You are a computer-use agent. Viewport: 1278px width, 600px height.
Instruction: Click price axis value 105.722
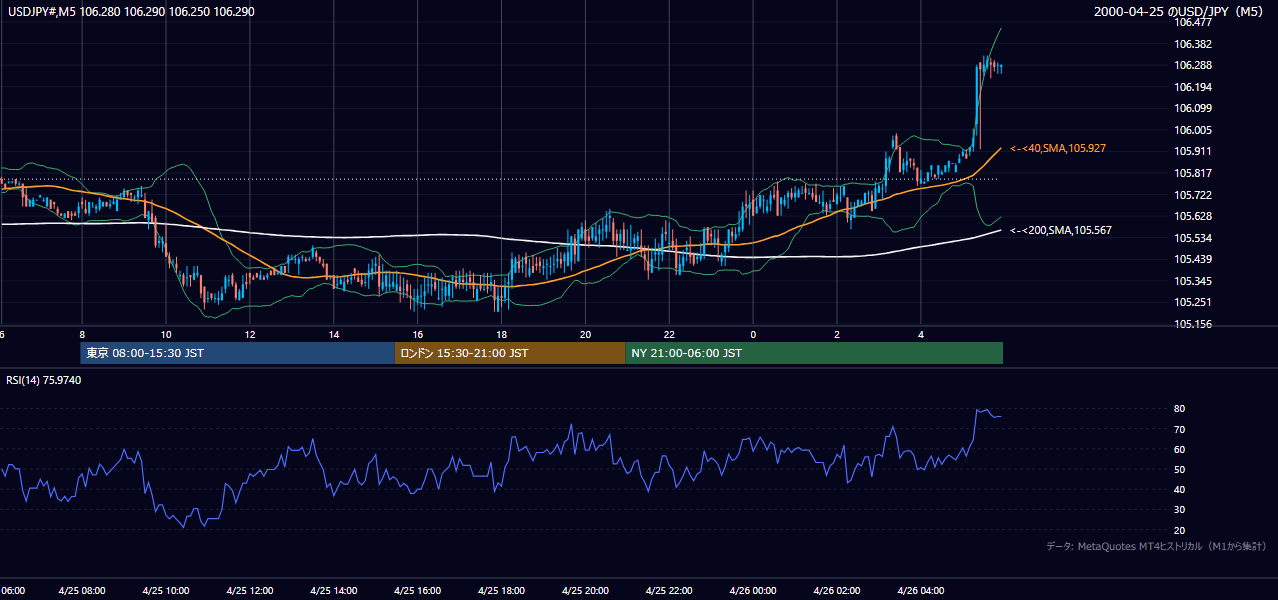[1192, 195]
